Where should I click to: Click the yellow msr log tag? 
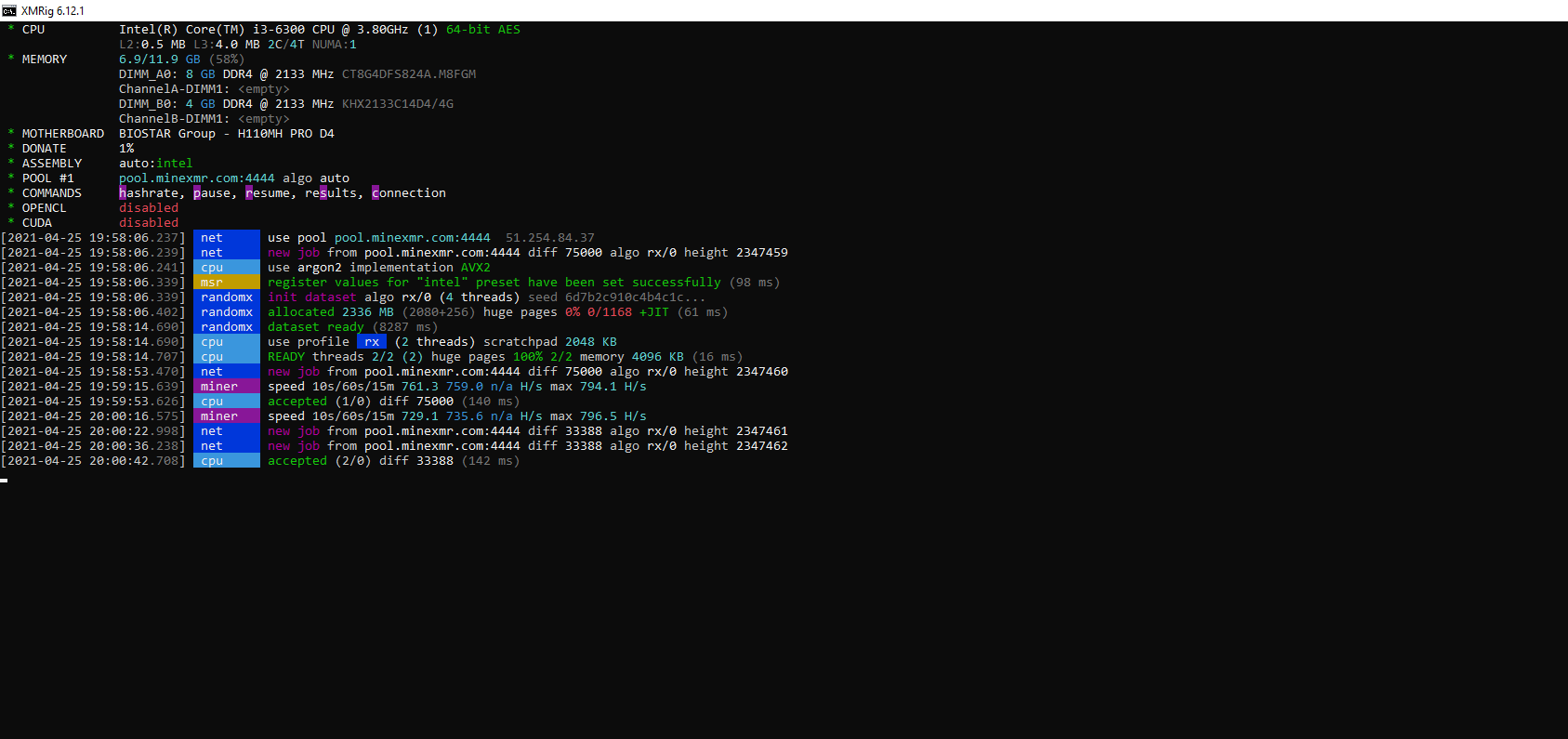(x=226, y=283)
